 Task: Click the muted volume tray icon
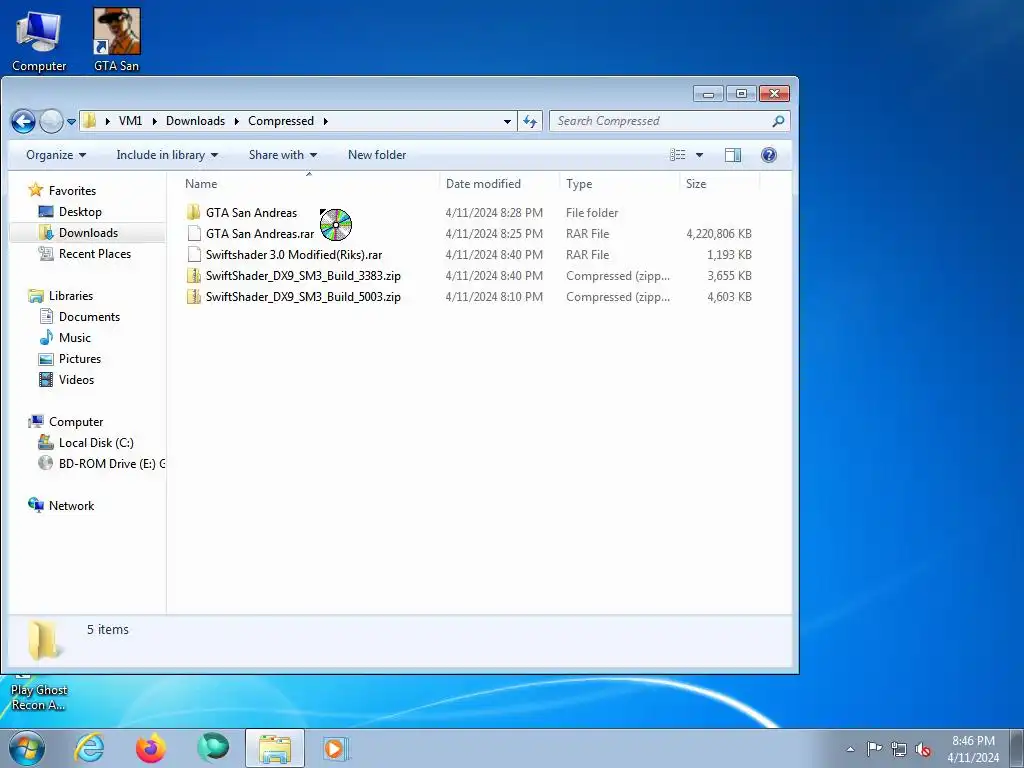923,749
